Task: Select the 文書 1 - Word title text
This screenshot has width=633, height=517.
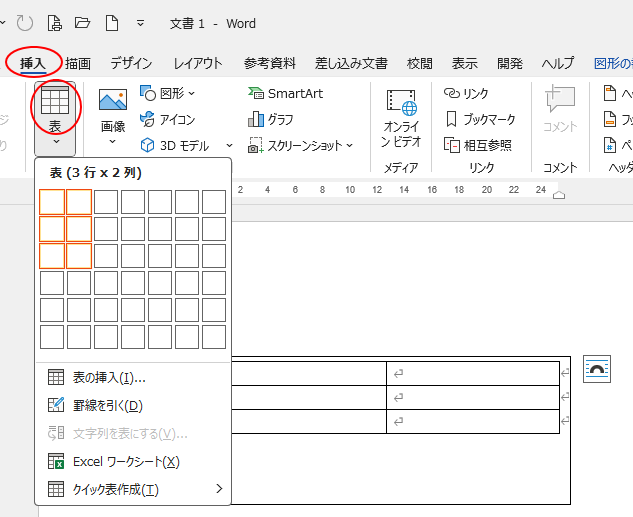Action: click(x=213, y=23)
